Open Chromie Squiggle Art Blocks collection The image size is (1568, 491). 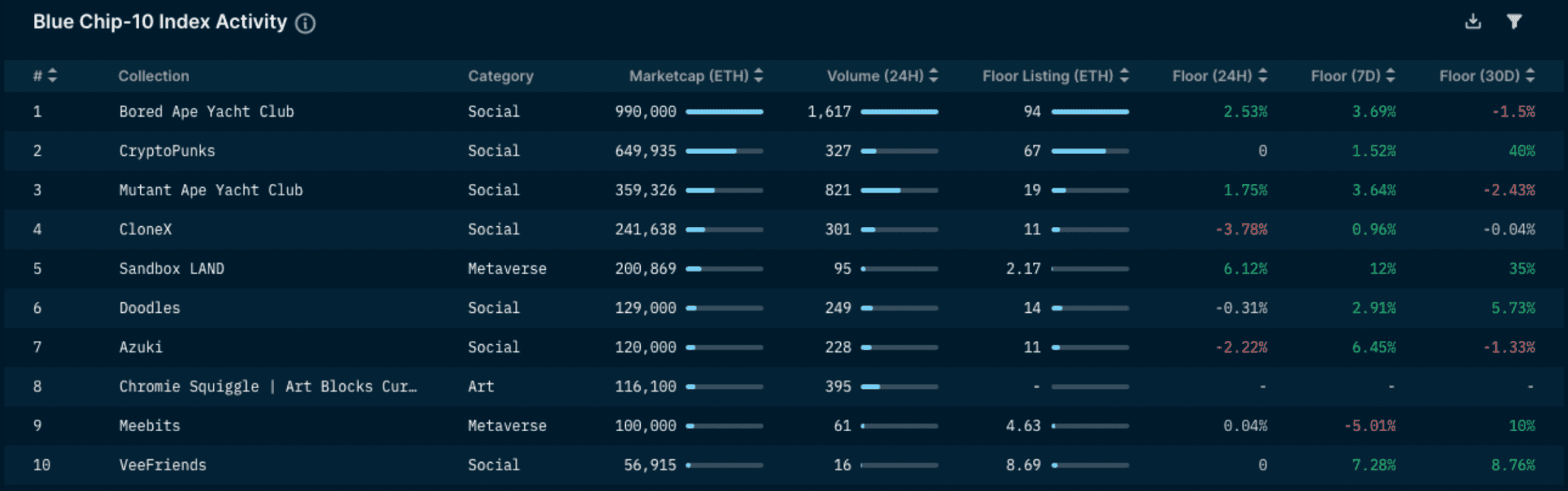(268, 387)
